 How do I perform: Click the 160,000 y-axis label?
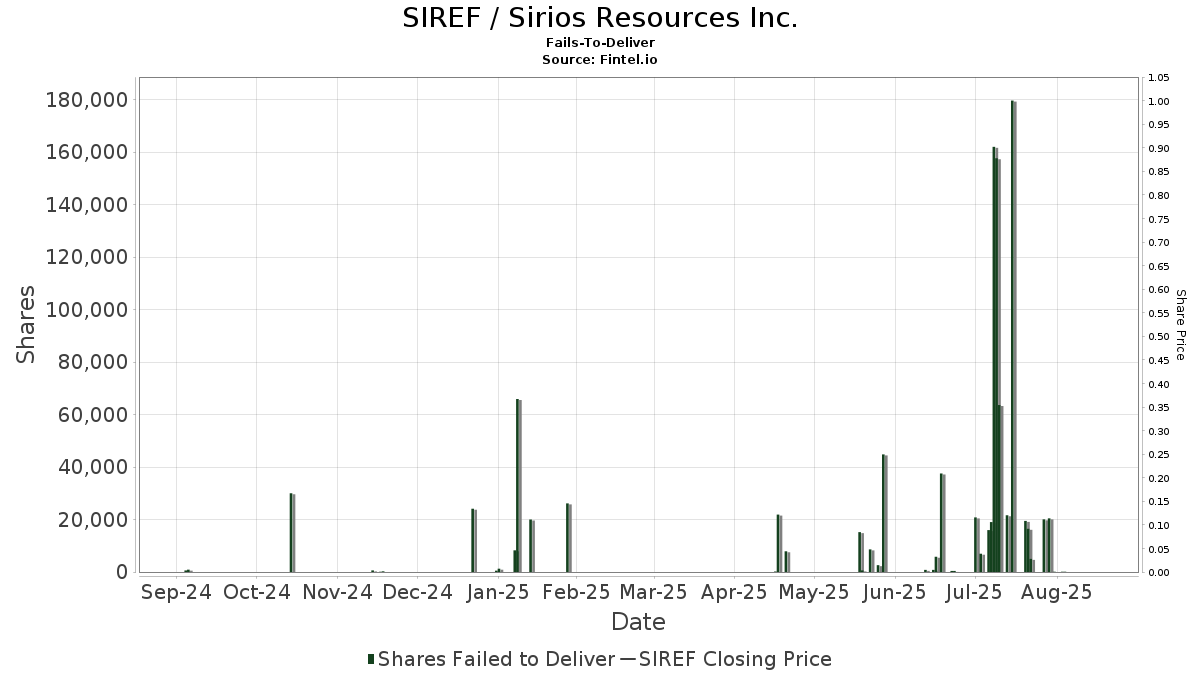[86, 152]
